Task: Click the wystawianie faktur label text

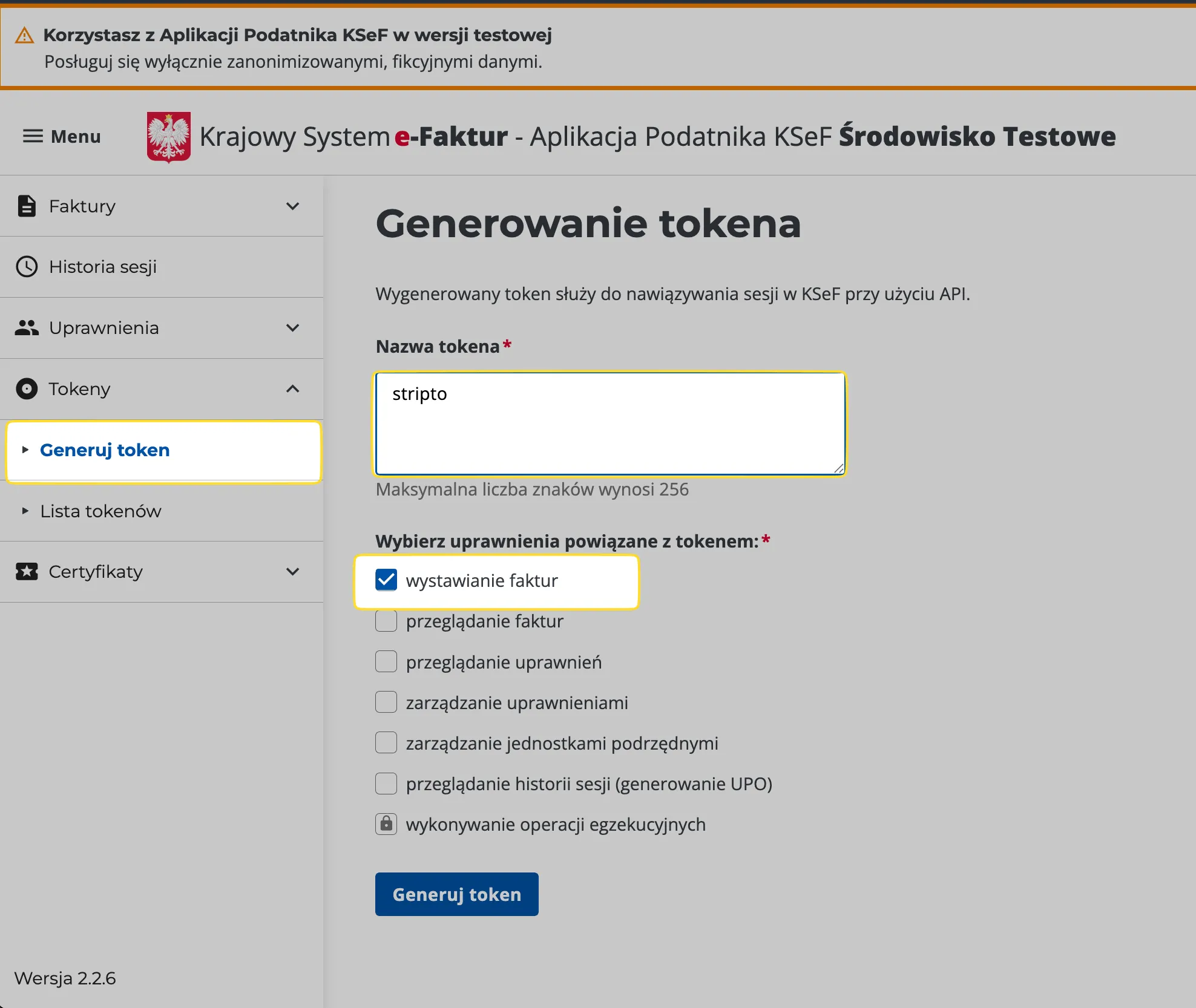Action: tap(482, 581)
